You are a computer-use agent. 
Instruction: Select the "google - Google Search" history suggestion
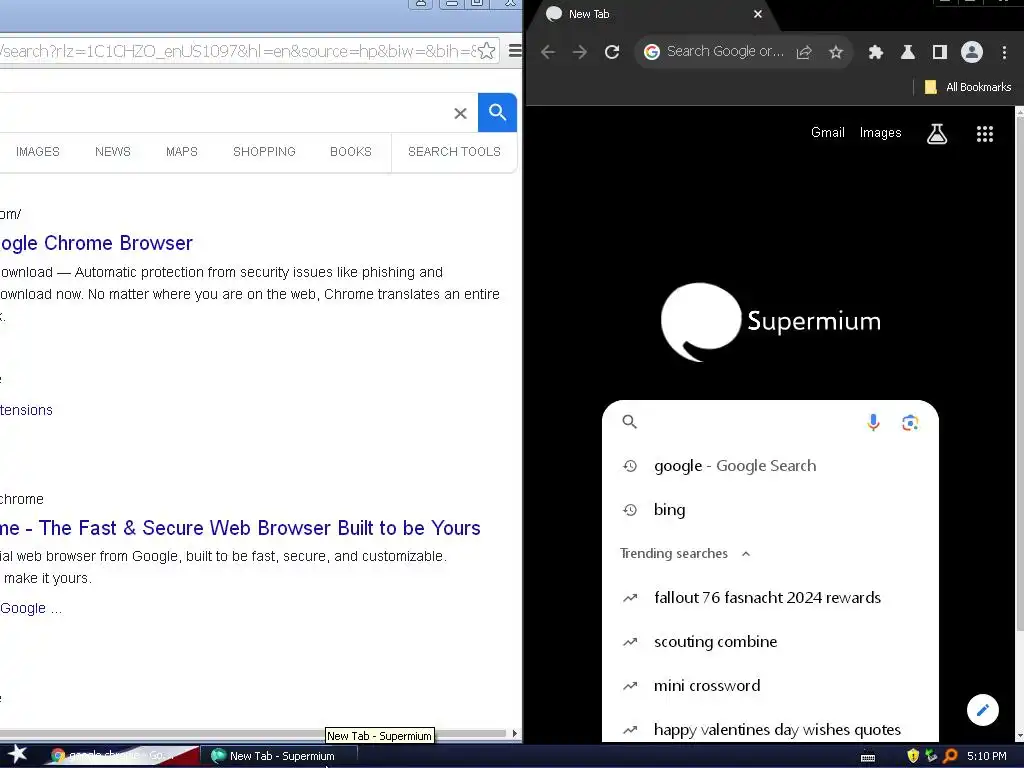(771, 466)
